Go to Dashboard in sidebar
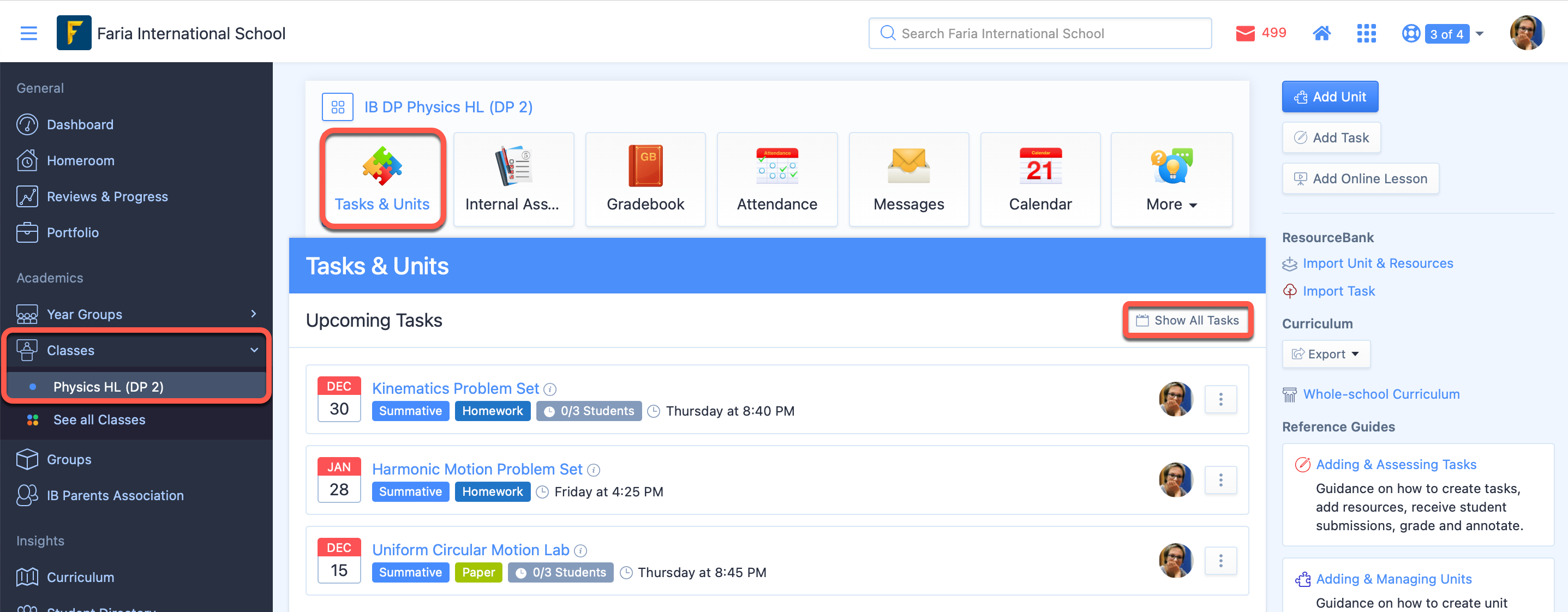The height and width of the screenshot is (612, 1568). [80, 125]
